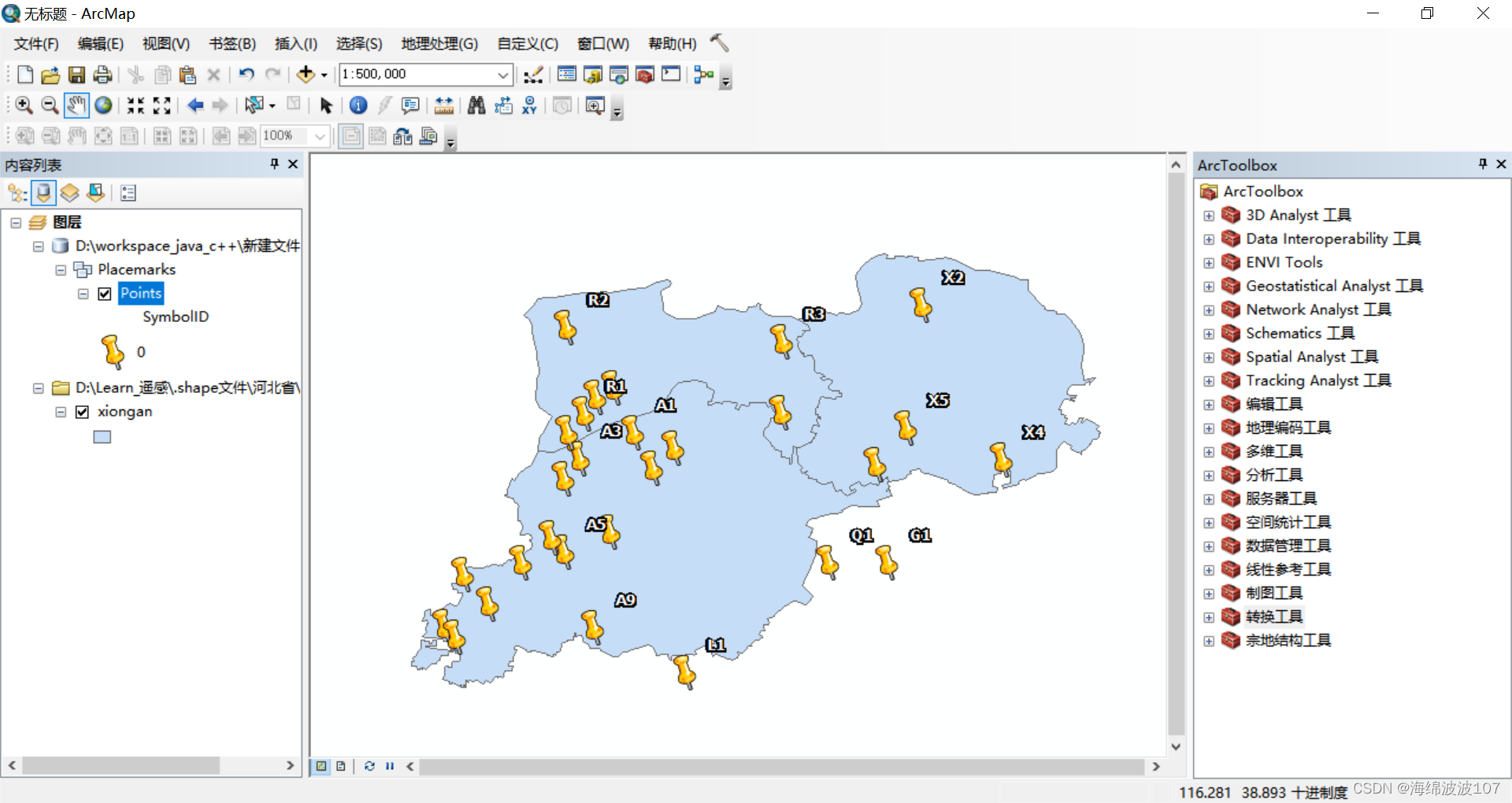Uncheck the Points layer visibility checkbox
Screen dimensions: 1512x803
click(x=105, y=294)
